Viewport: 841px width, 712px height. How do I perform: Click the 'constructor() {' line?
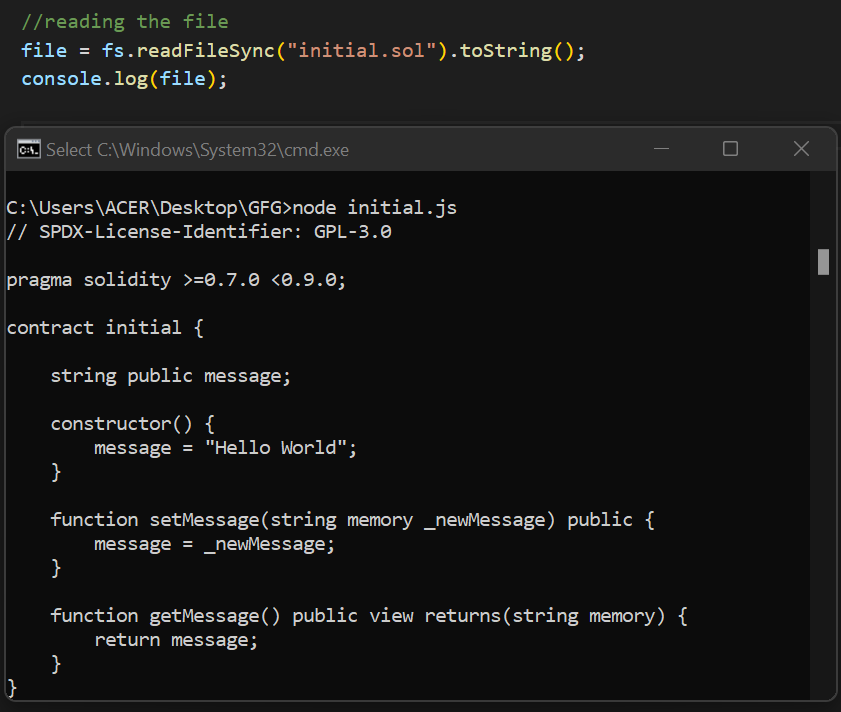132,424
